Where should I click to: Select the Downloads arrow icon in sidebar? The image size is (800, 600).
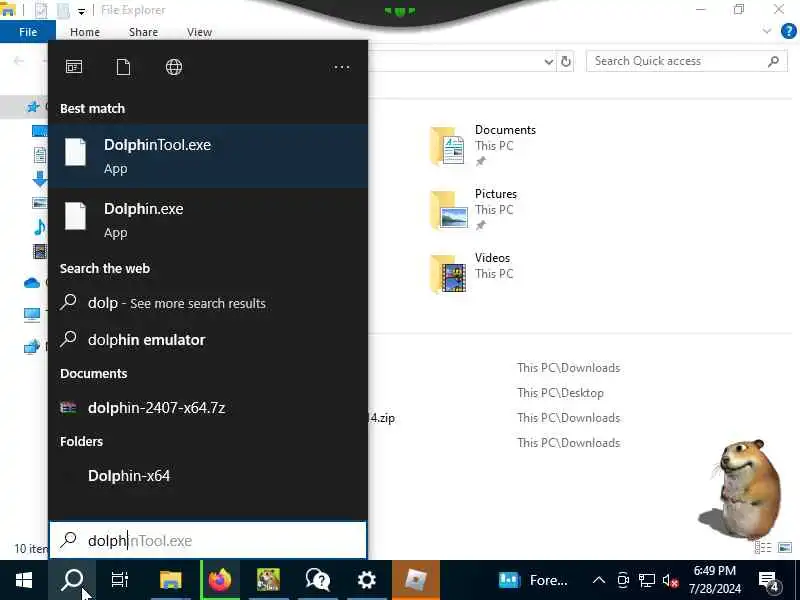39,179
